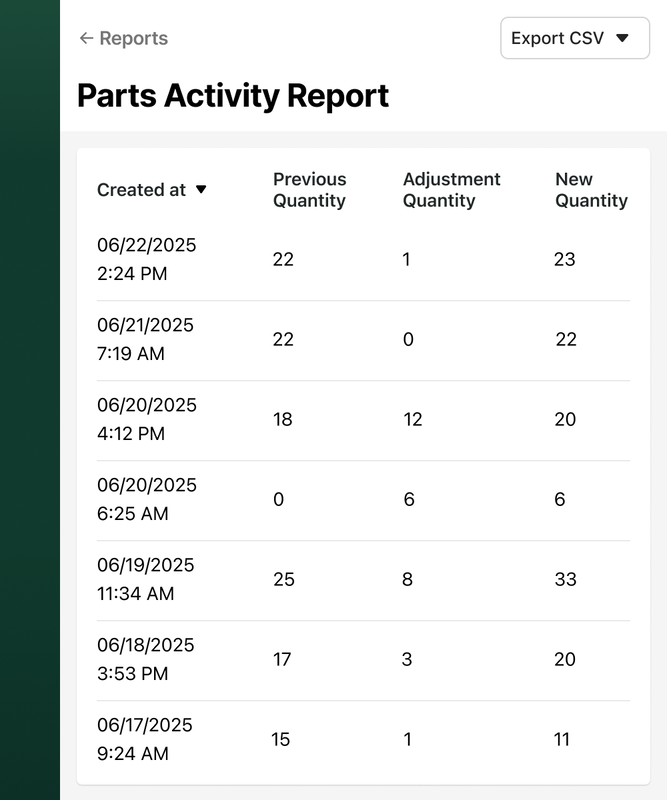Toggle the Created at sort arrow
This screenshot has width=667, height=800.
(201, 190)
